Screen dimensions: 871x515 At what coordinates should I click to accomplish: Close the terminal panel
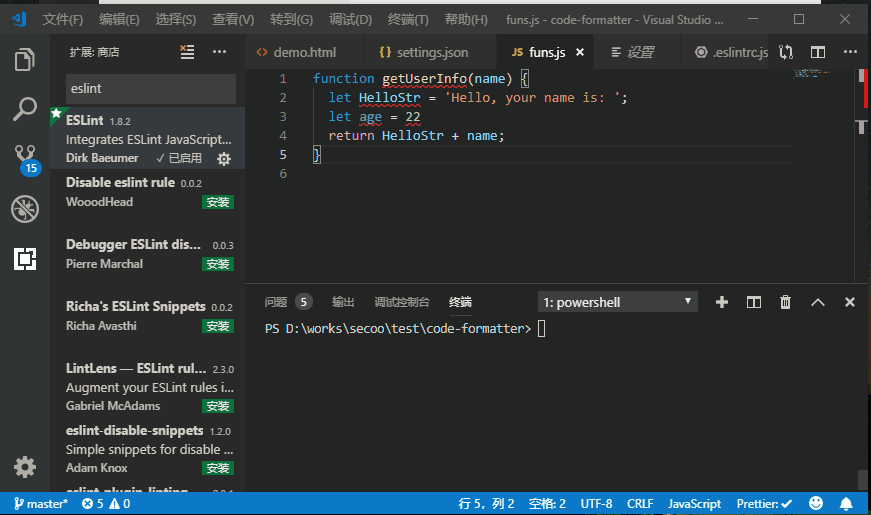(849, 302)
